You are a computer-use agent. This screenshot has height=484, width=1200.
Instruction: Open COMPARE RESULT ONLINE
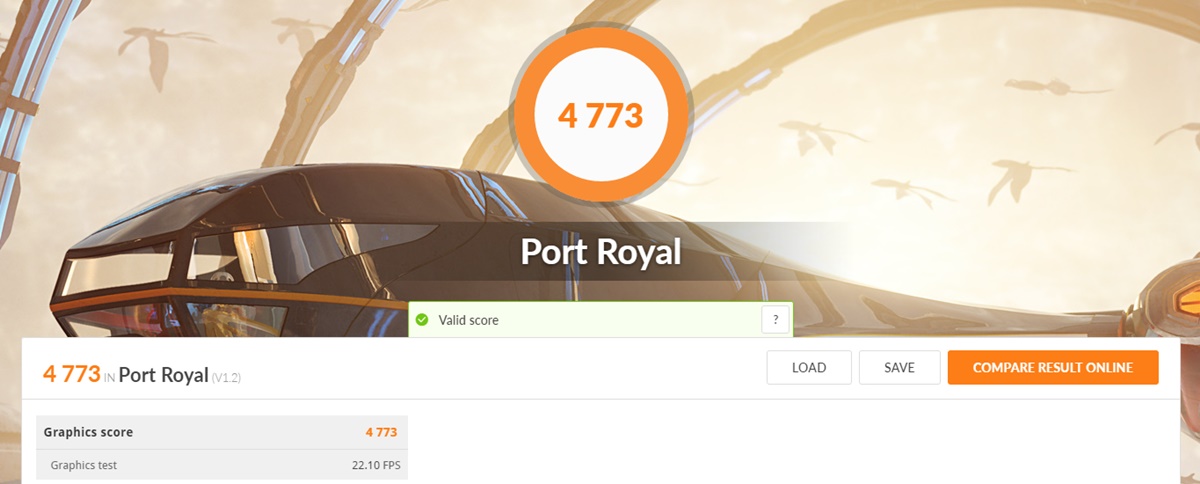point(1053,368)
